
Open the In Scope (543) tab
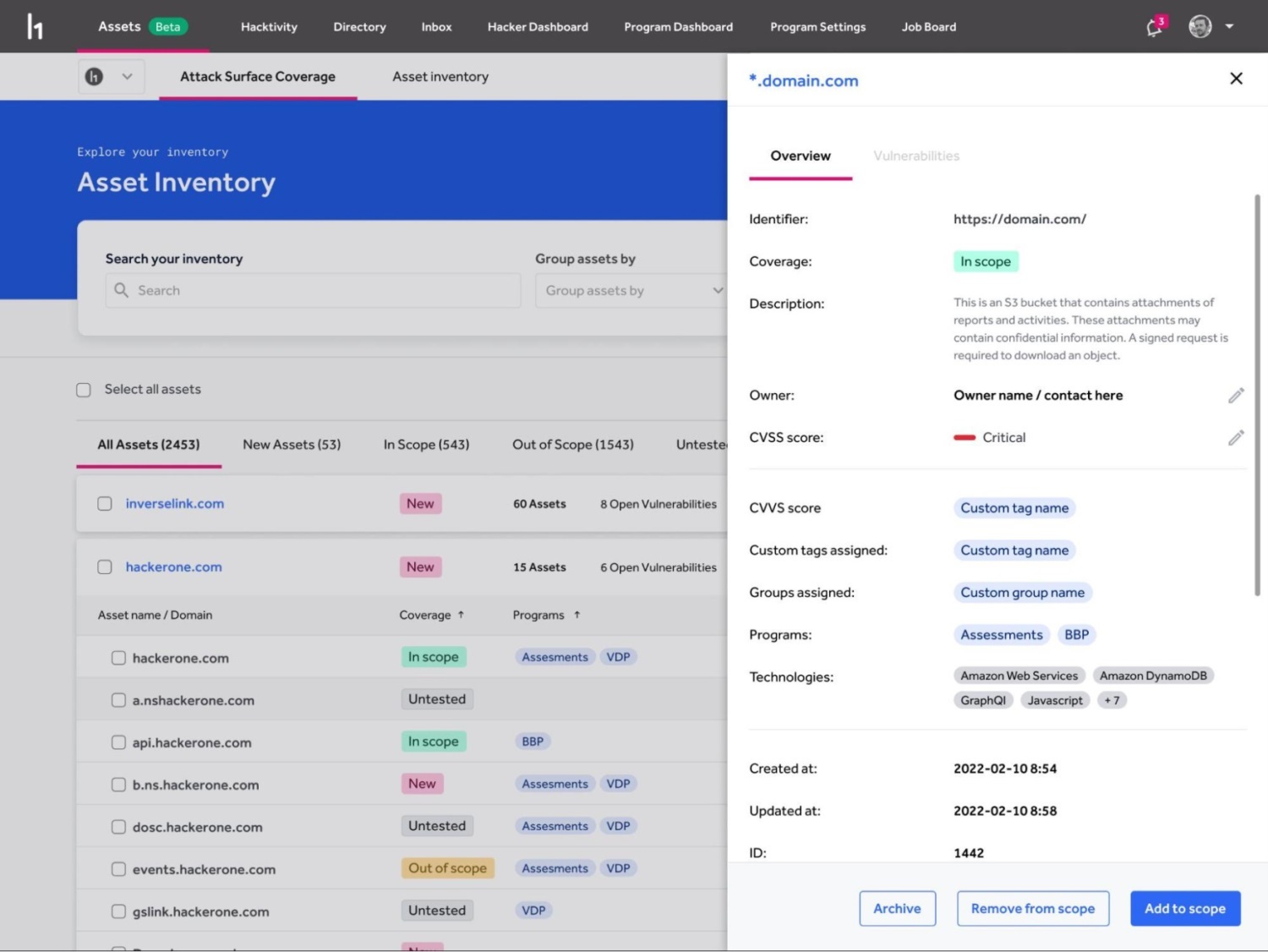pyautogui.click(x=426, y=445)
